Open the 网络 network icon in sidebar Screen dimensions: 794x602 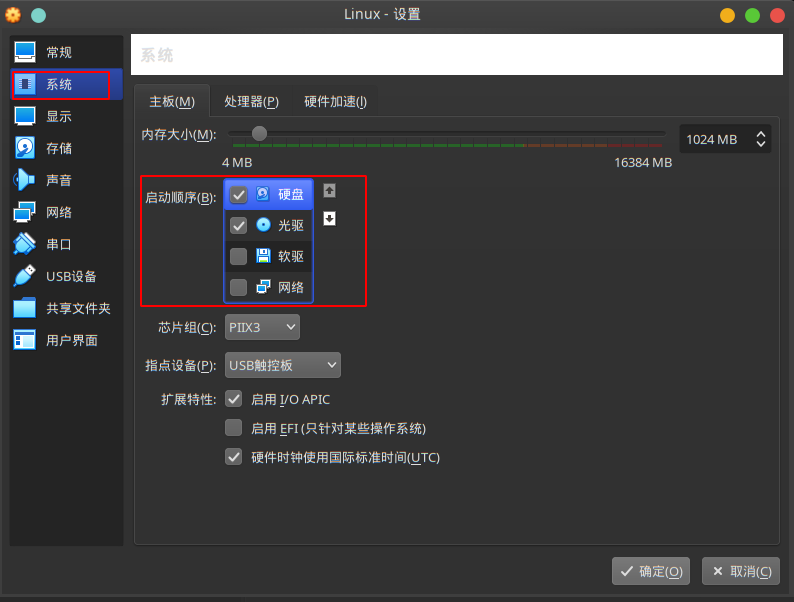(24, 212)
